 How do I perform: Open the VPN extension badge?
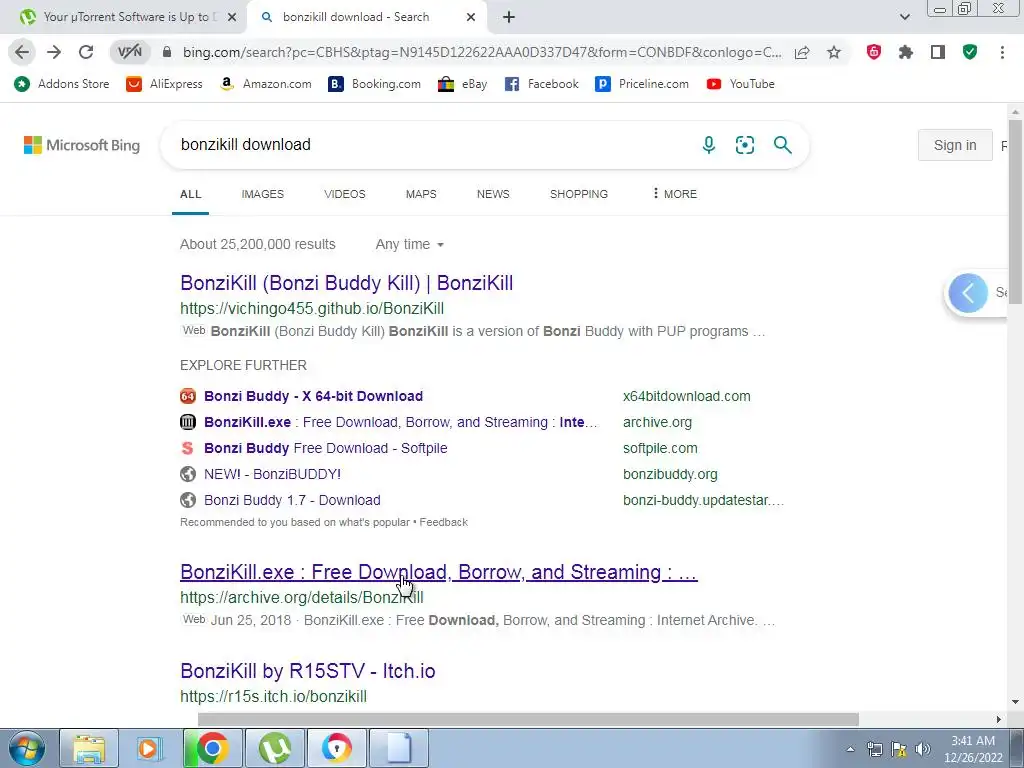129,52
